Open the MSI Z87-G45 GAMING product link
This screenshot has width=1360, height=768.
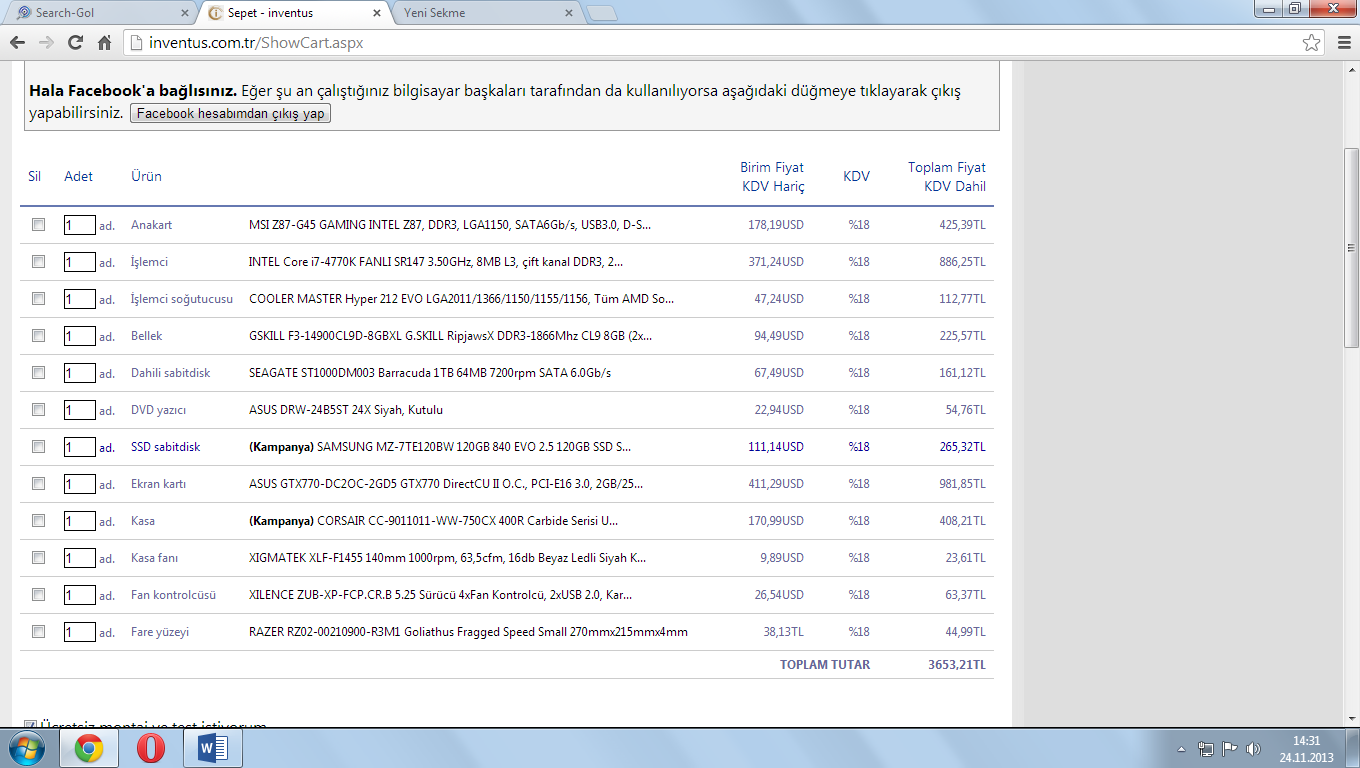pyautogui.click(x=450, y=225)
